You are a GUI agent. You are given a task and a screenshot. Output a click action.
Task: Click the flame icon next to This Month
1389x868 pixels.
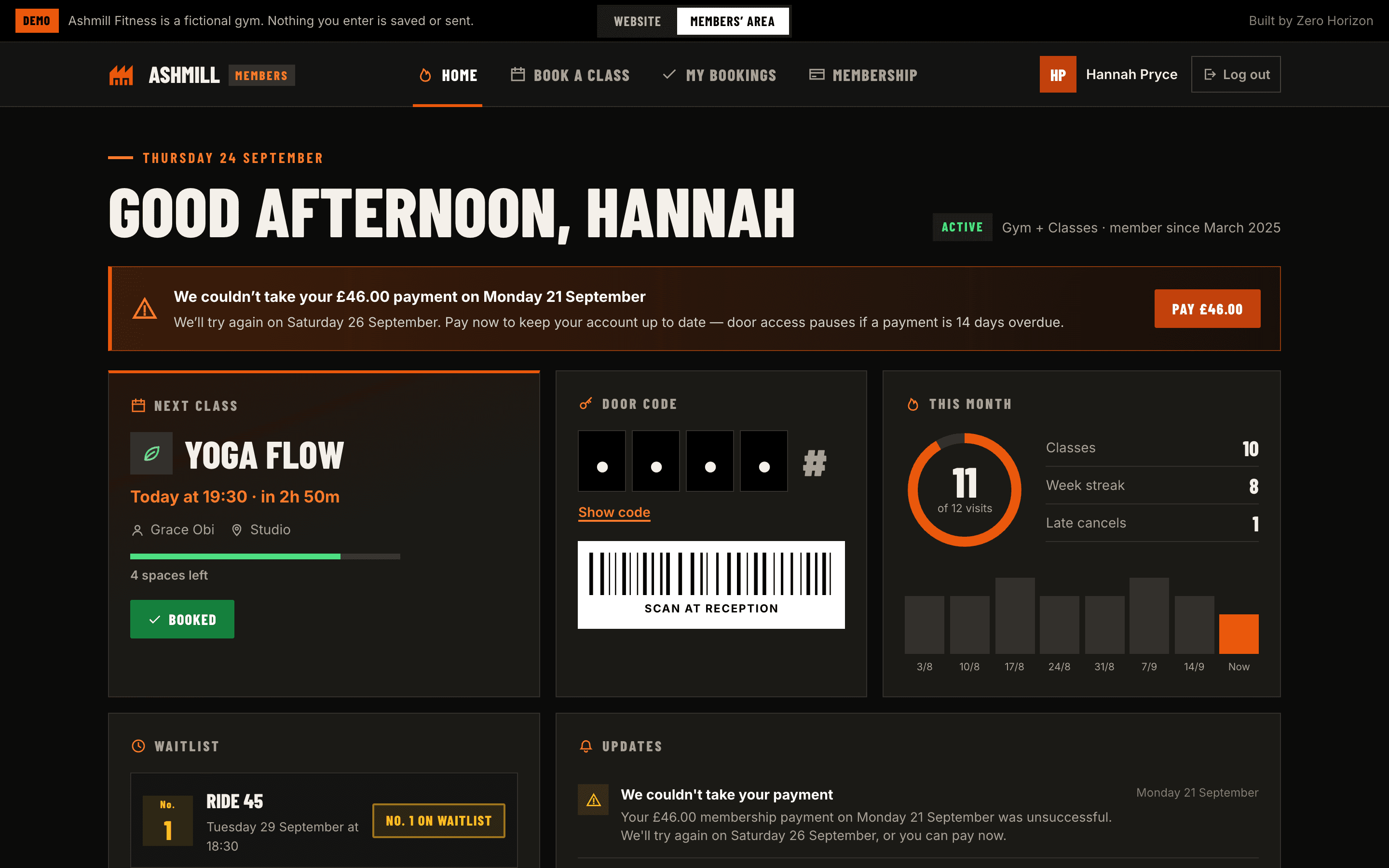pyautogui.click(x=912, y=404)
